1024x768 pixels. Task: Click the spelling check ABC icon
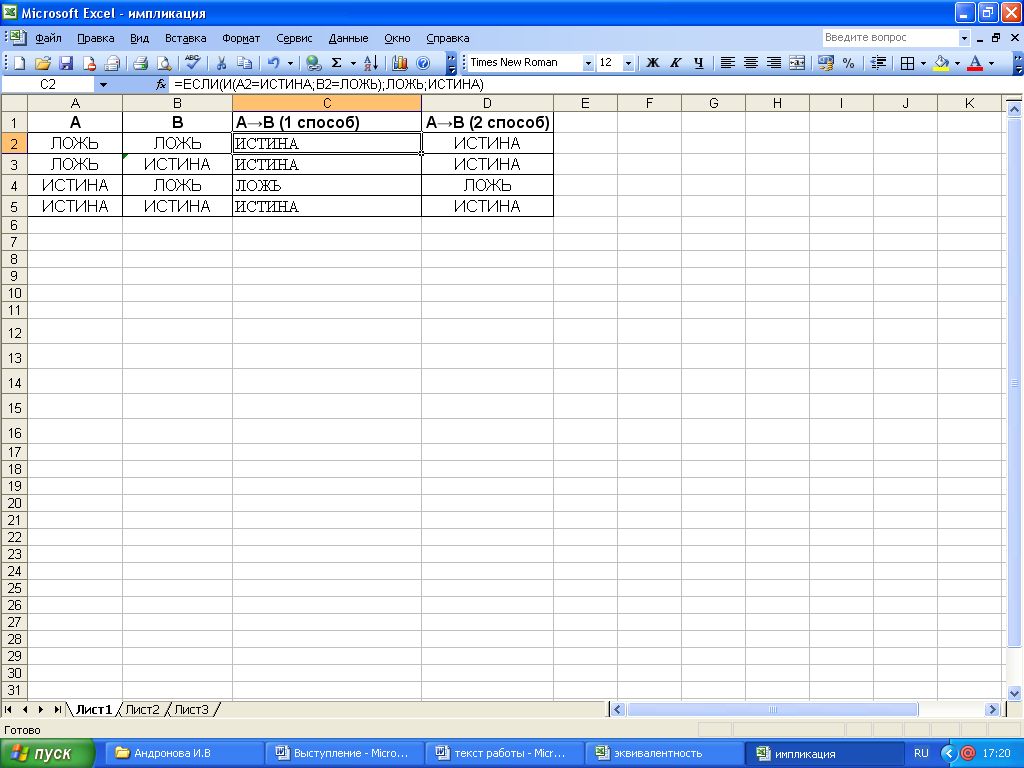tap(193, 63)
